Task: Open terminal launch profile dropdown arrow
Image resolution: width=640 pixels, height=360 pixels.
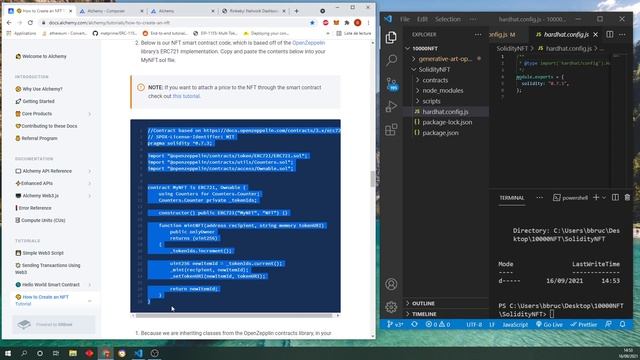Action: [604, 198]
